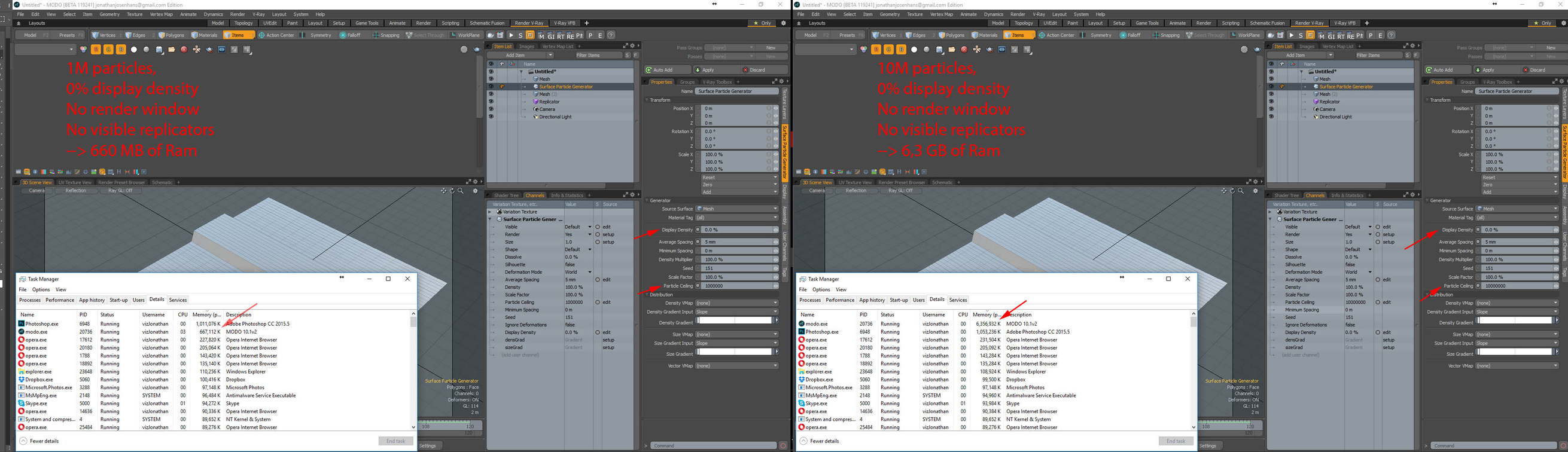The image size is (1568, 452).
Task: Toggle Surface Particle Generator visibility, right Item List
Action: [x=1271, y=86]
